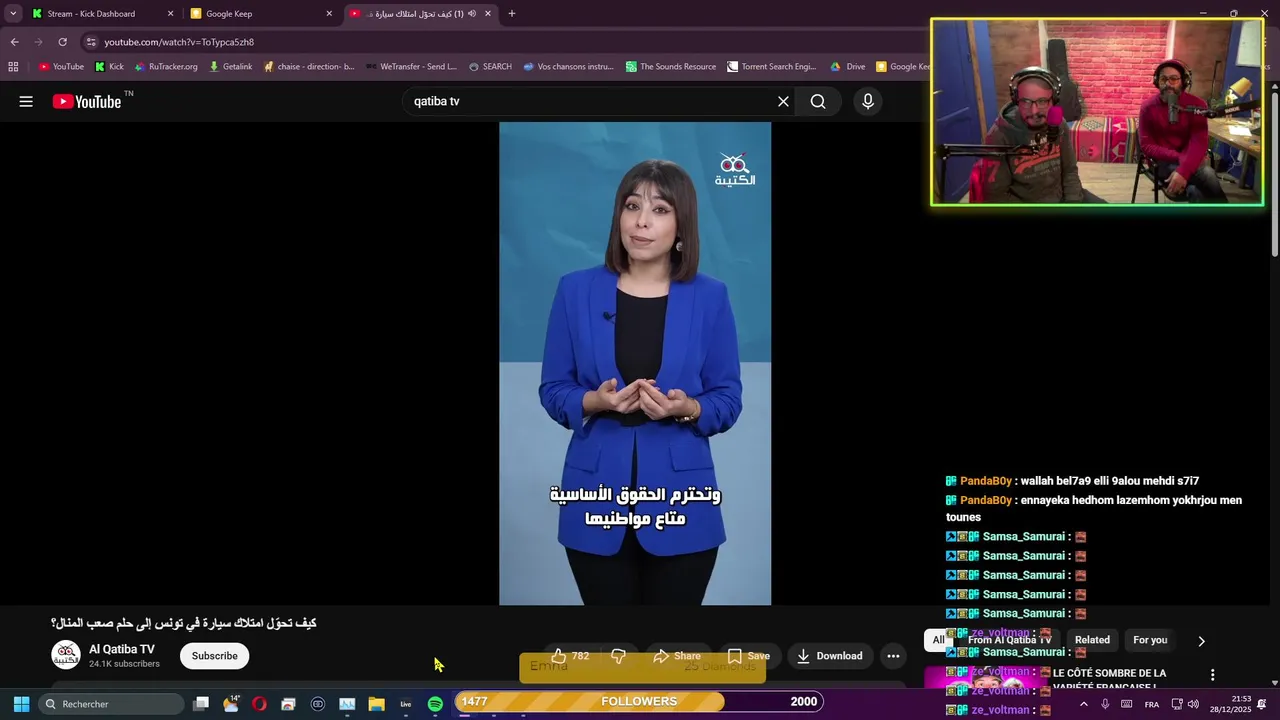The image size is (1280, 720).
Task: Open the Al Qatiba TV channel name link
Action: (122, 649)
